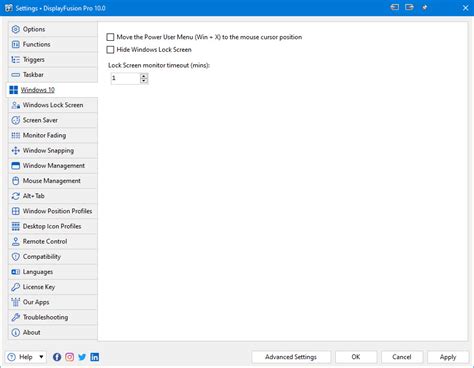Image resolution: width=474 pixels, height=368 pixels.
Task: Click the OK button
Action: click(x=356, y=357)
